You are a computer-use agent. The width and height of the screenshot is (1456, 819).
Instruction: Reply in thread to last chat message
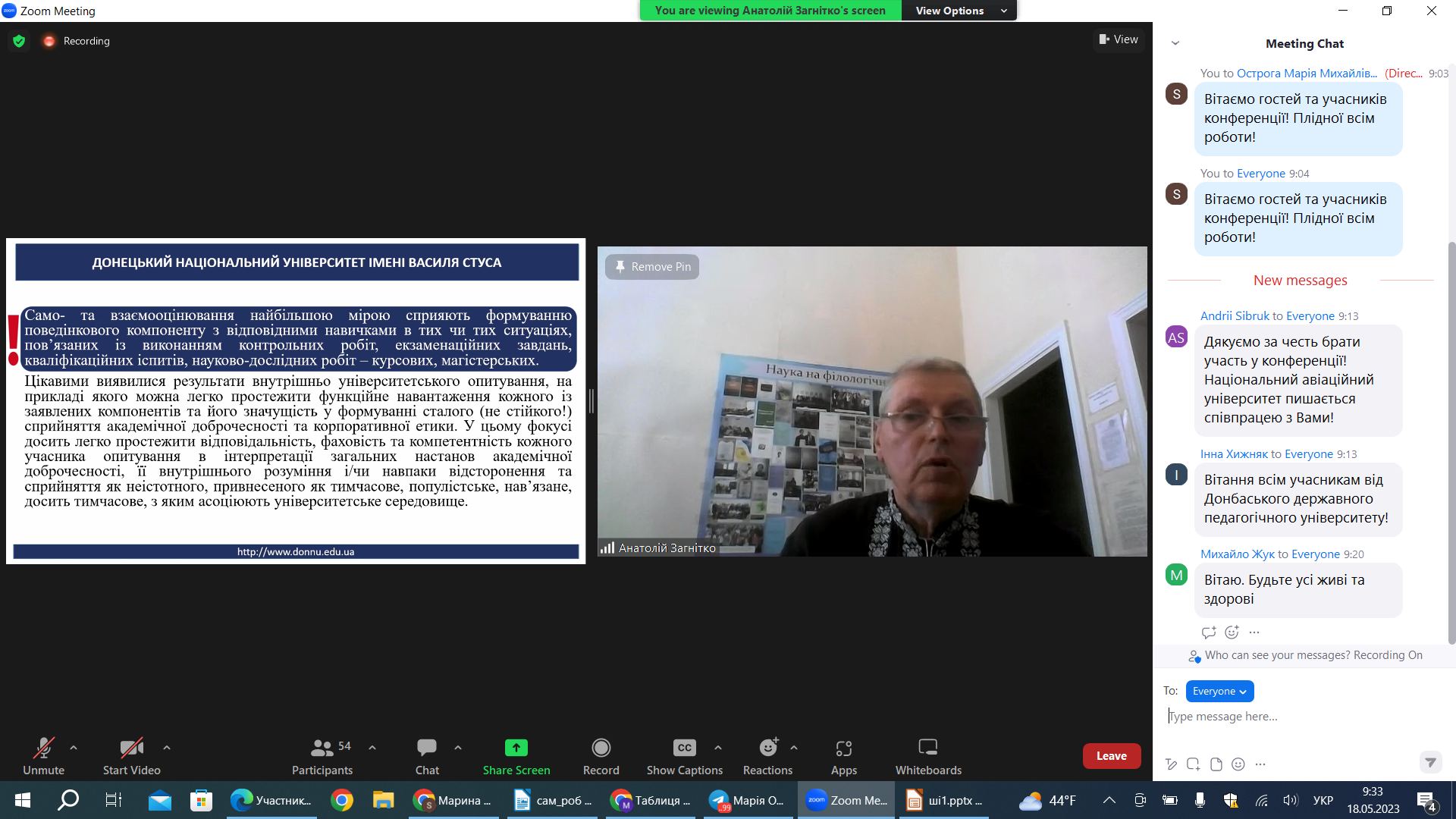coord(1209,632)
